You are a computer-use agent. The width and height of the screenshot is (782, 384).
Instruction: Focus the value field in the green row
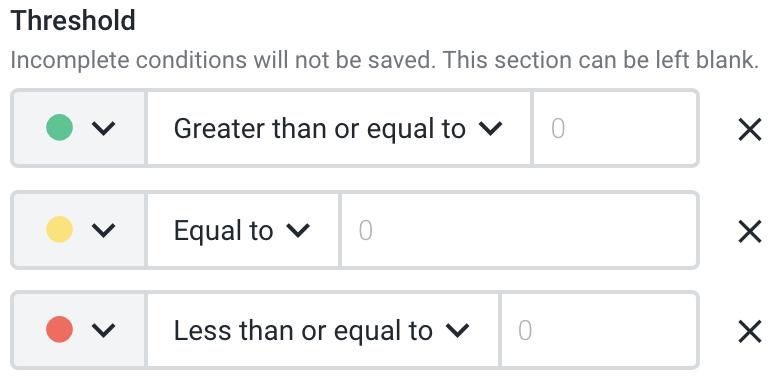(614, 128)
